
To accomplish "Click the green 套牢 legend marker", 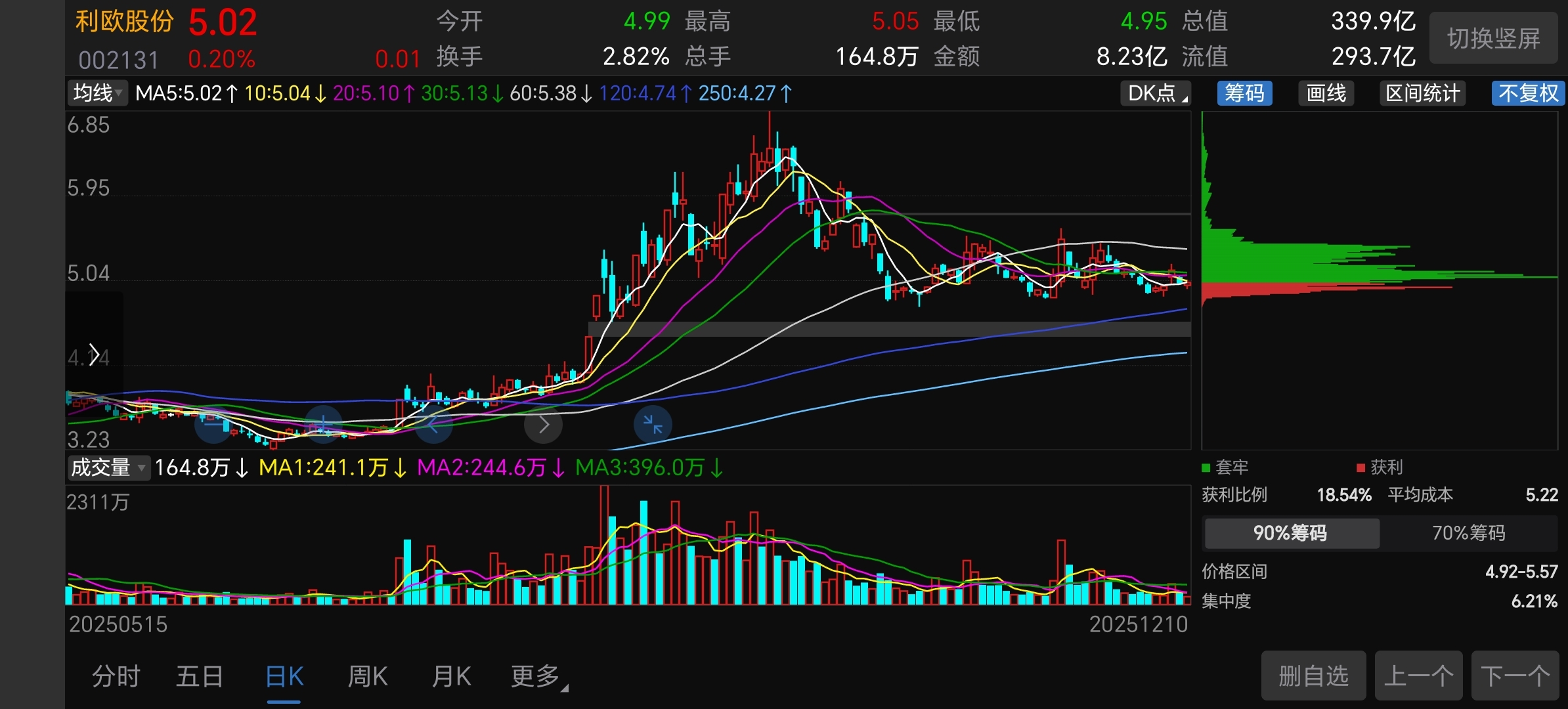I will tap(1206, 467).
